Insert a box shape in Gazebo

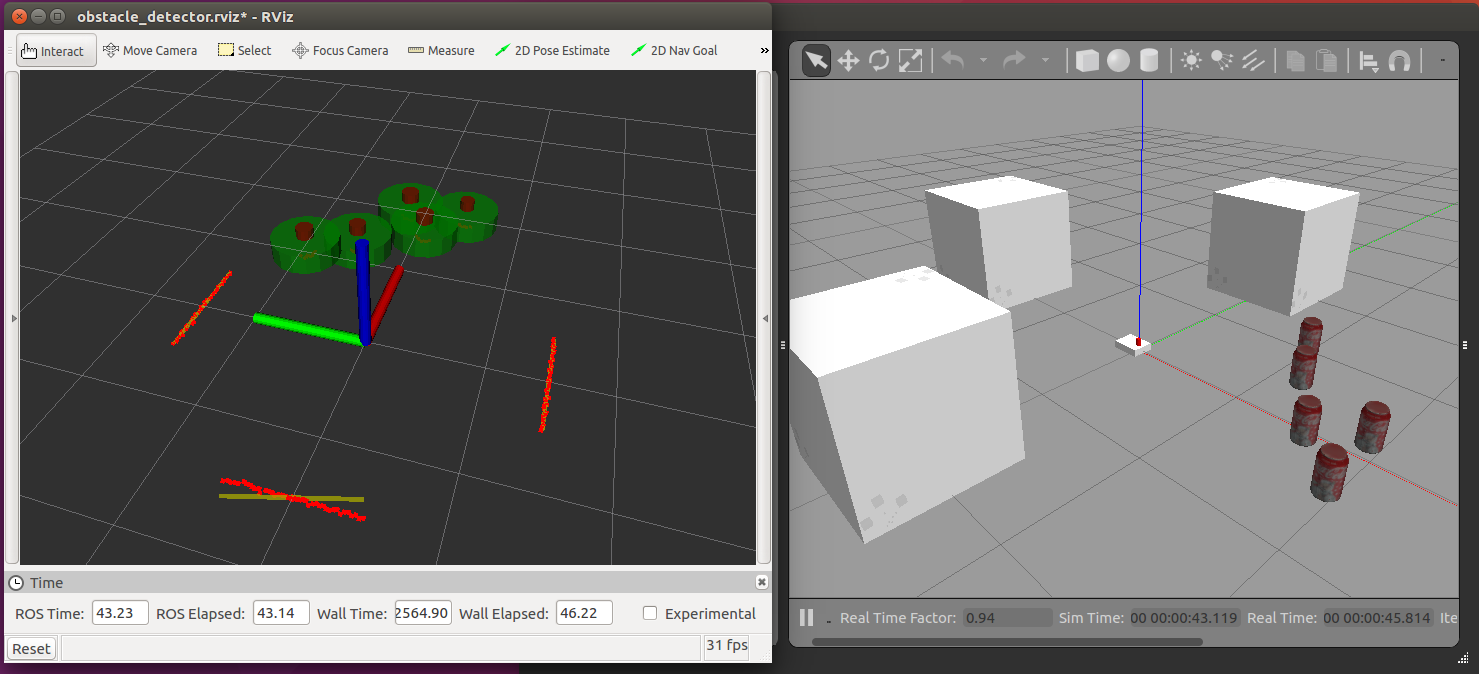1087,61
